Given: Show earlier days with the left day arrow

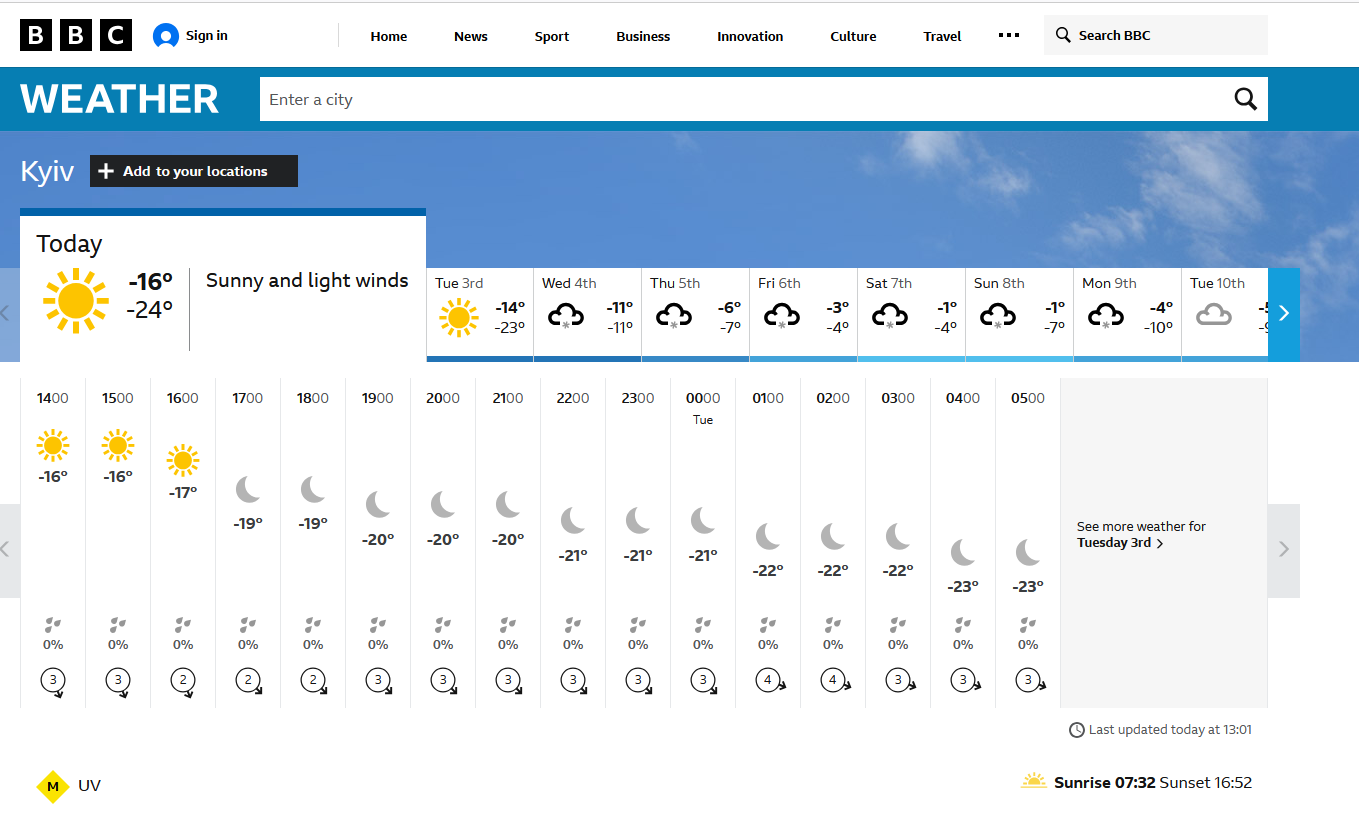Looking at the screenshot, I should point(9,313).
